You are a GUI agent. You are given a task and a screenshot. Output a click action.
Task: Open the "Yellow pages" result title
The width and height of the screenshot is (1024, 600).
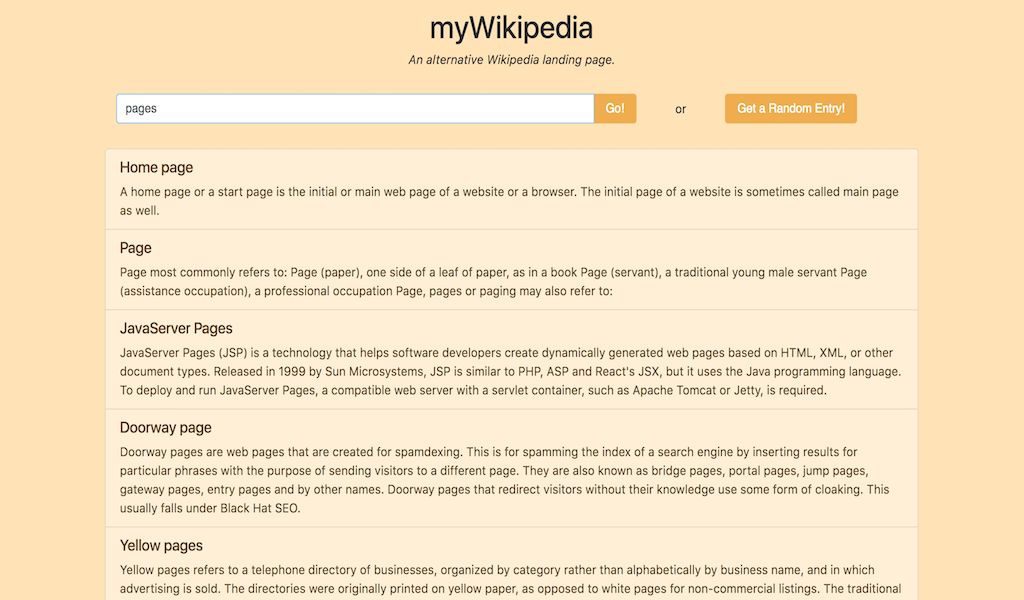click(161, 546)
